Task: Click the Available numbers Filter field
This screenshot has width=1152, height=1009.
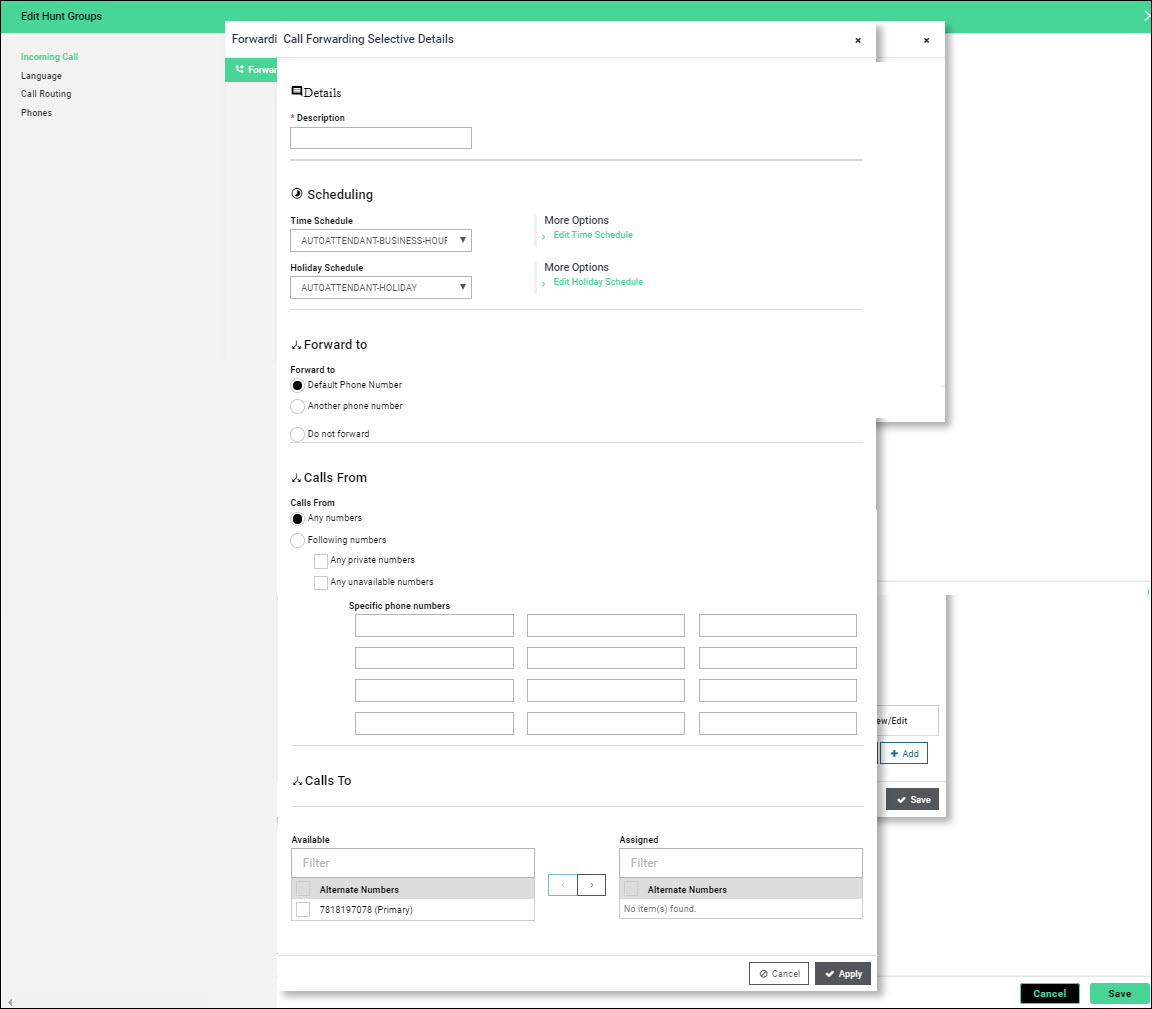Action: 413,863
